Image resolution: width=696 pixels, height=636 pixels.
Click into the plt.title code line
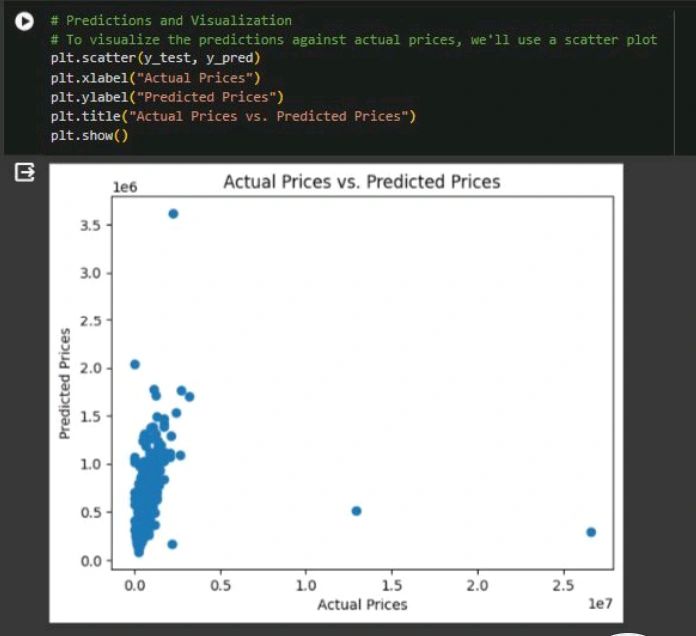tap(233, 116)
